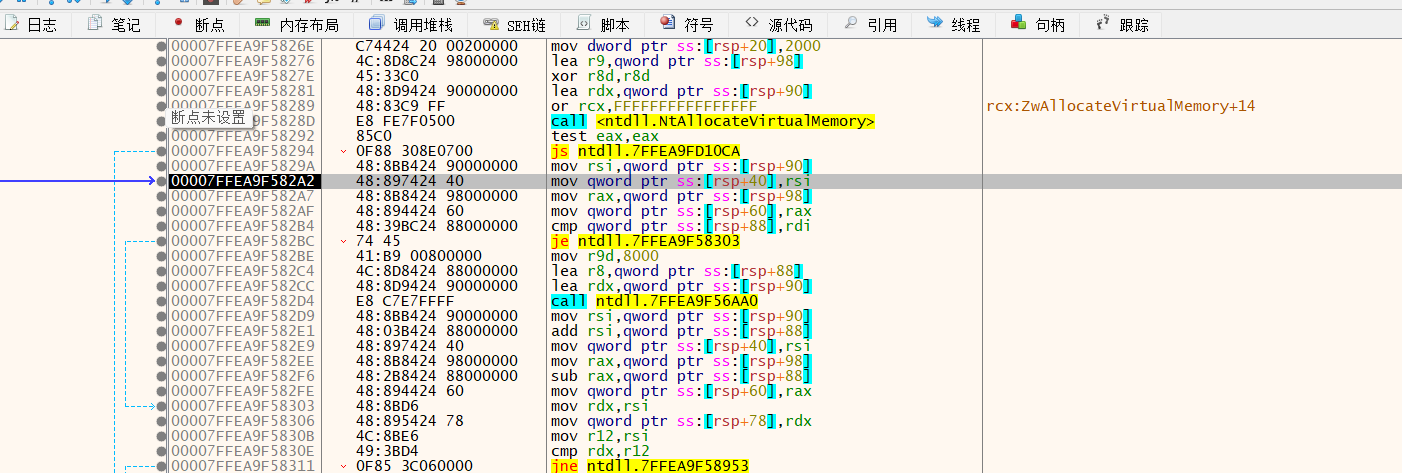Toggle breakpoint dot at address 00007FFEA9F5826E
This screenshot has width=1402, height=473.
tap(162, 46)
